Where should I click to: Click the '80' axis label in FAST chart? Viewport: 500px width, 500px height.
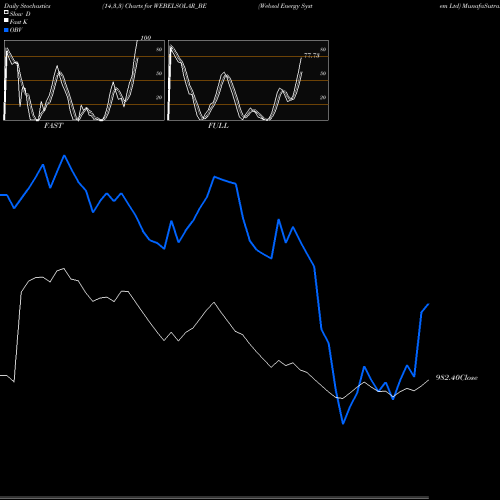point(159,49)
